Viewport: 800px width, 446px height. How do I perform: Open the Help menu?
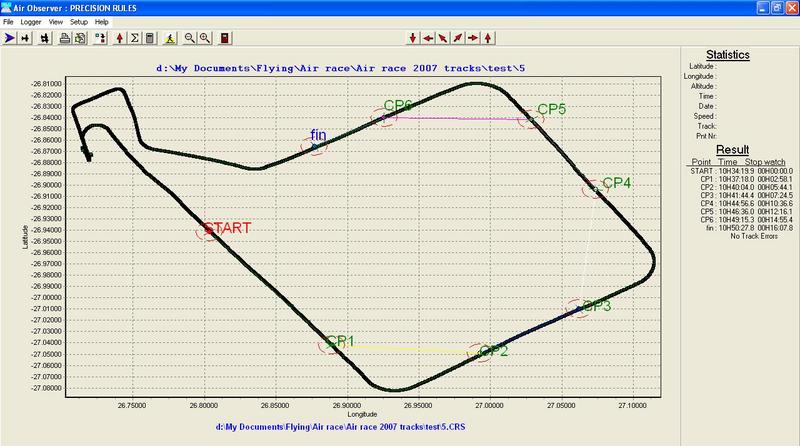pyautogui.click(x=102, y=21)
